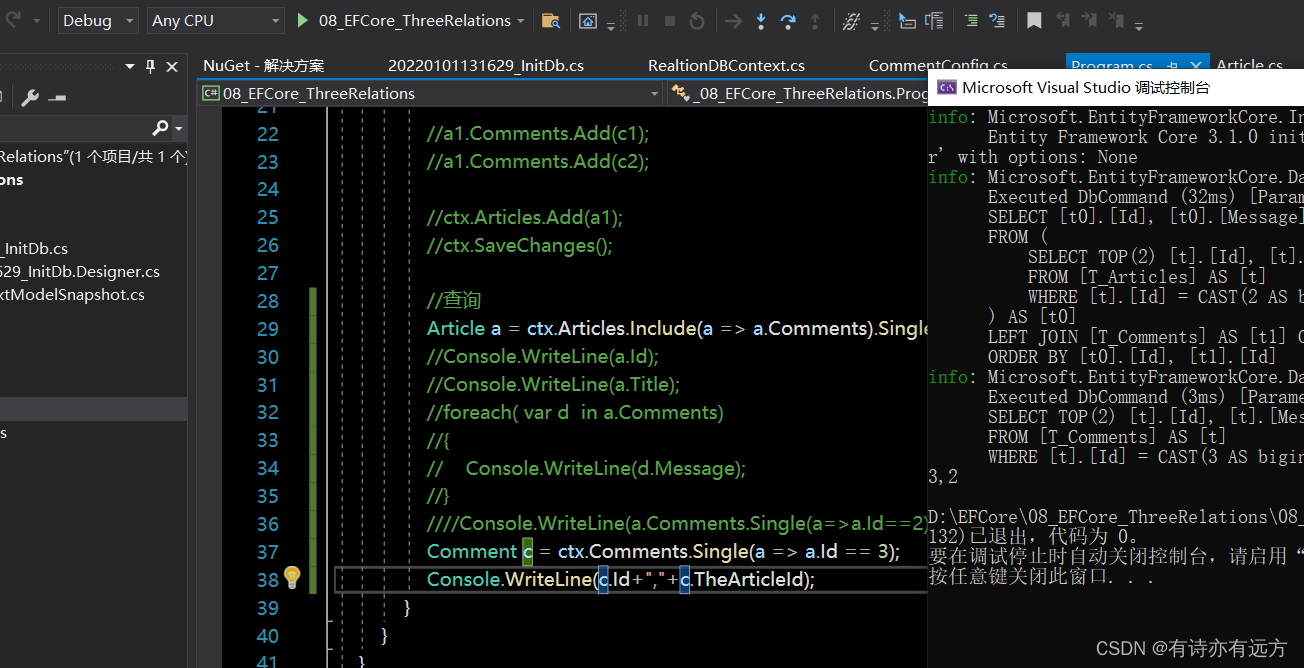Click the slashed-lines toolbar icon before the indent buttons
This screenshot has height=668, width=1304.
click(851, 20)
